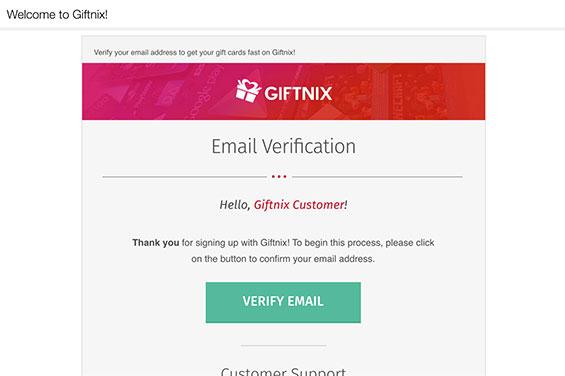Image resolution: width=565 pixels, height=376 pixels.
Task: Click the red Giftnix Customer name text
Action: point(299,205)
